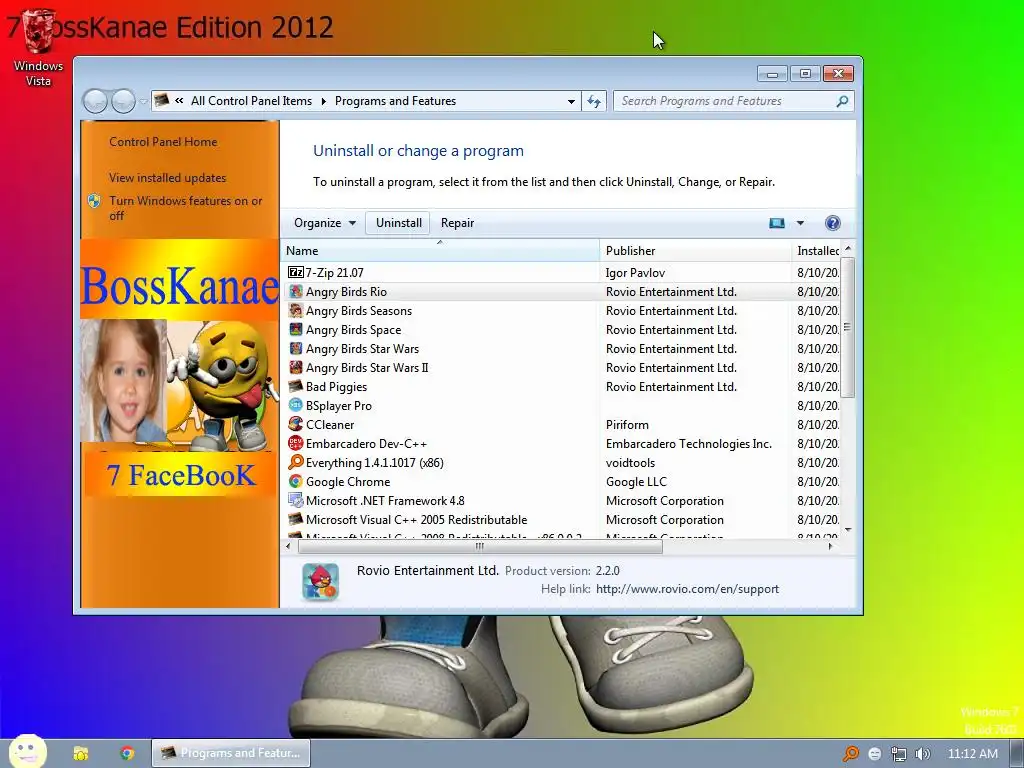Click the smiley face tray icon
This screenshot has height=768, width=1024.
pos(875,754)
